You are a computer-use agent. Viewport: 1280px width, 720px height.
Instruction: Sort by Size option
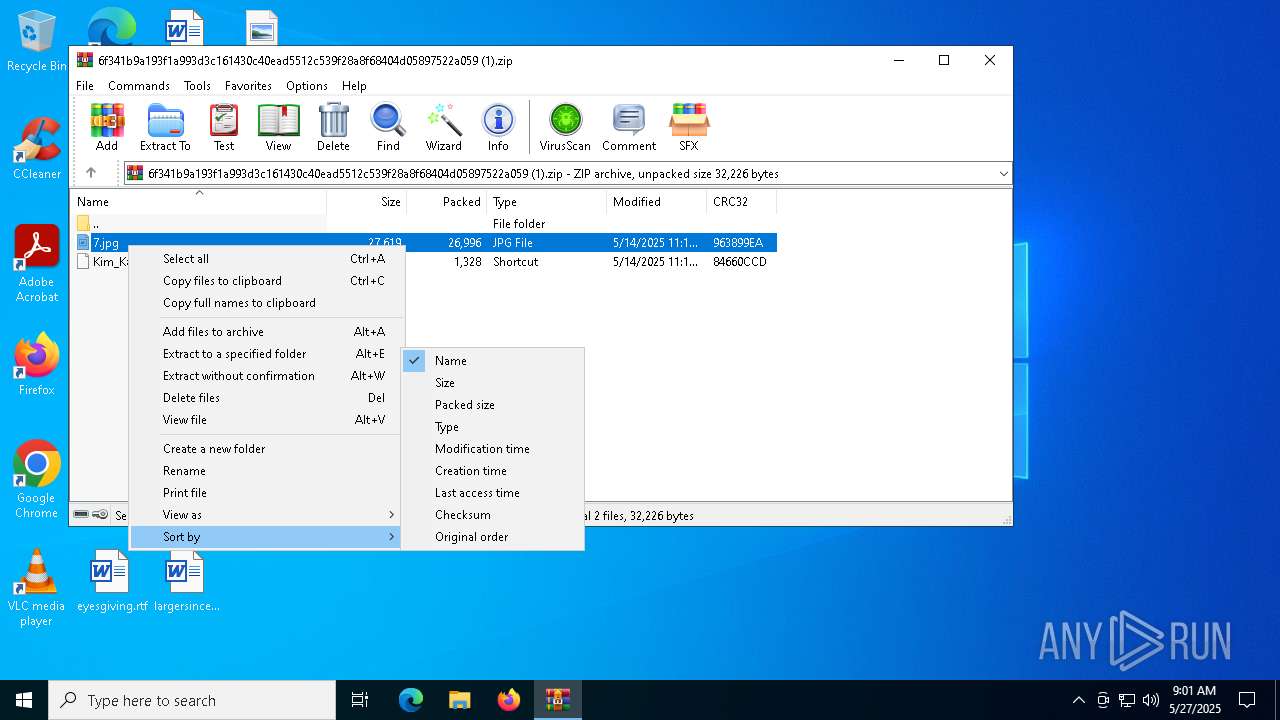coord(492,383)
